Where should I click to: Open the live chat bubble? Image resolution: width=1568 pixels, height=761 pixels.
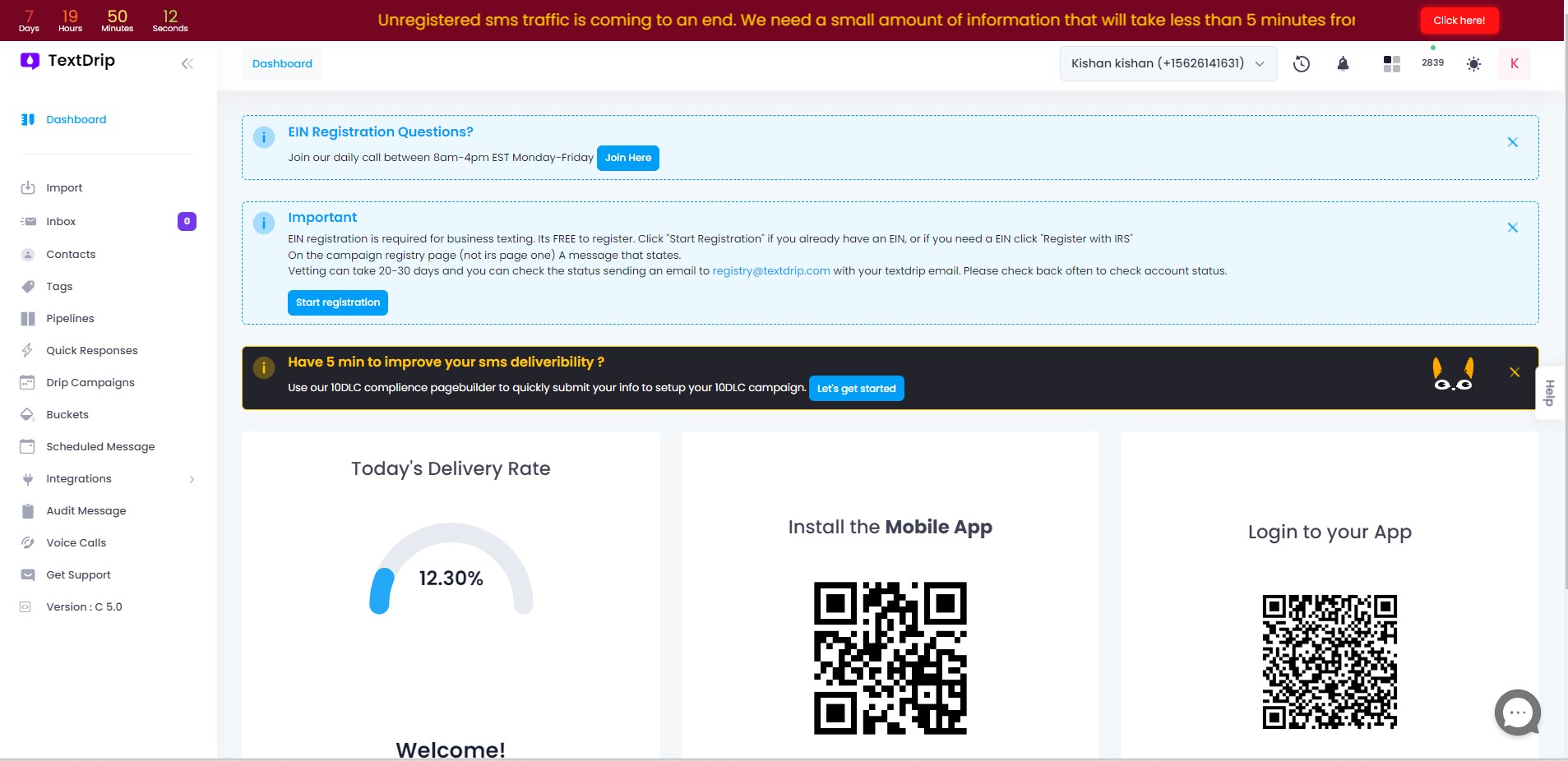click(x=1517, y=713)
